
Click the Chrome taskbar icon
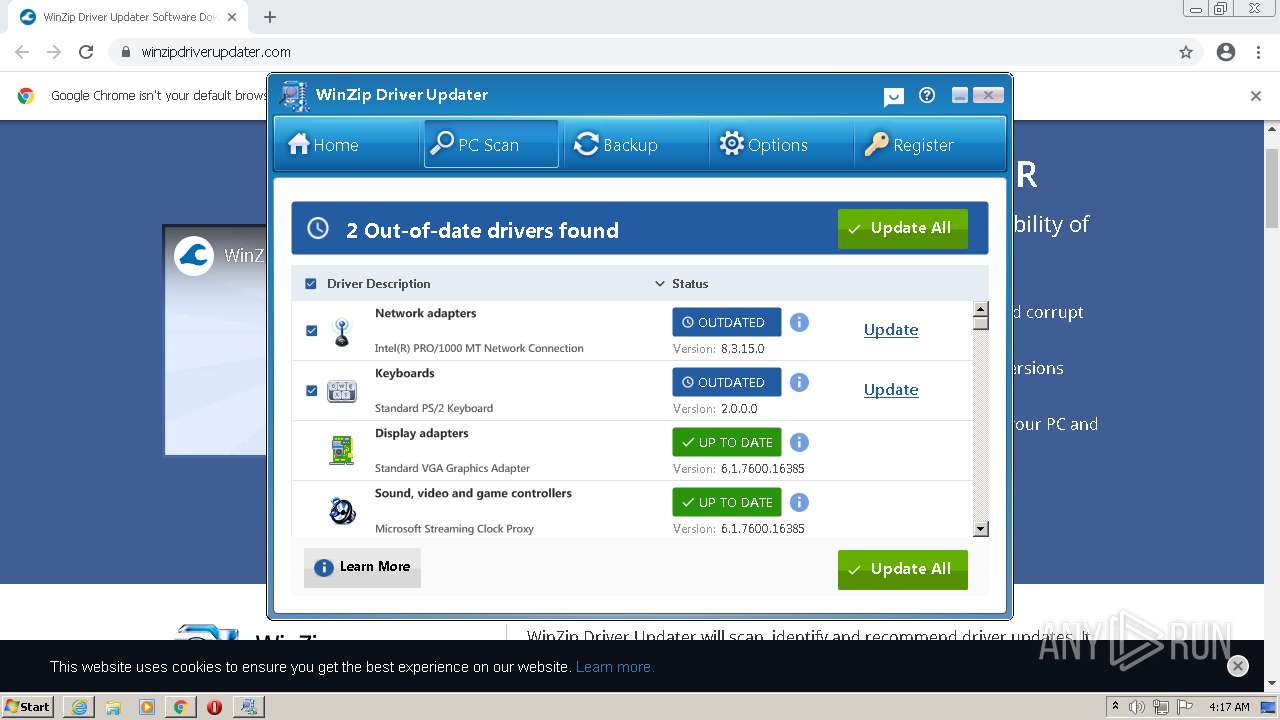point(180,707)
